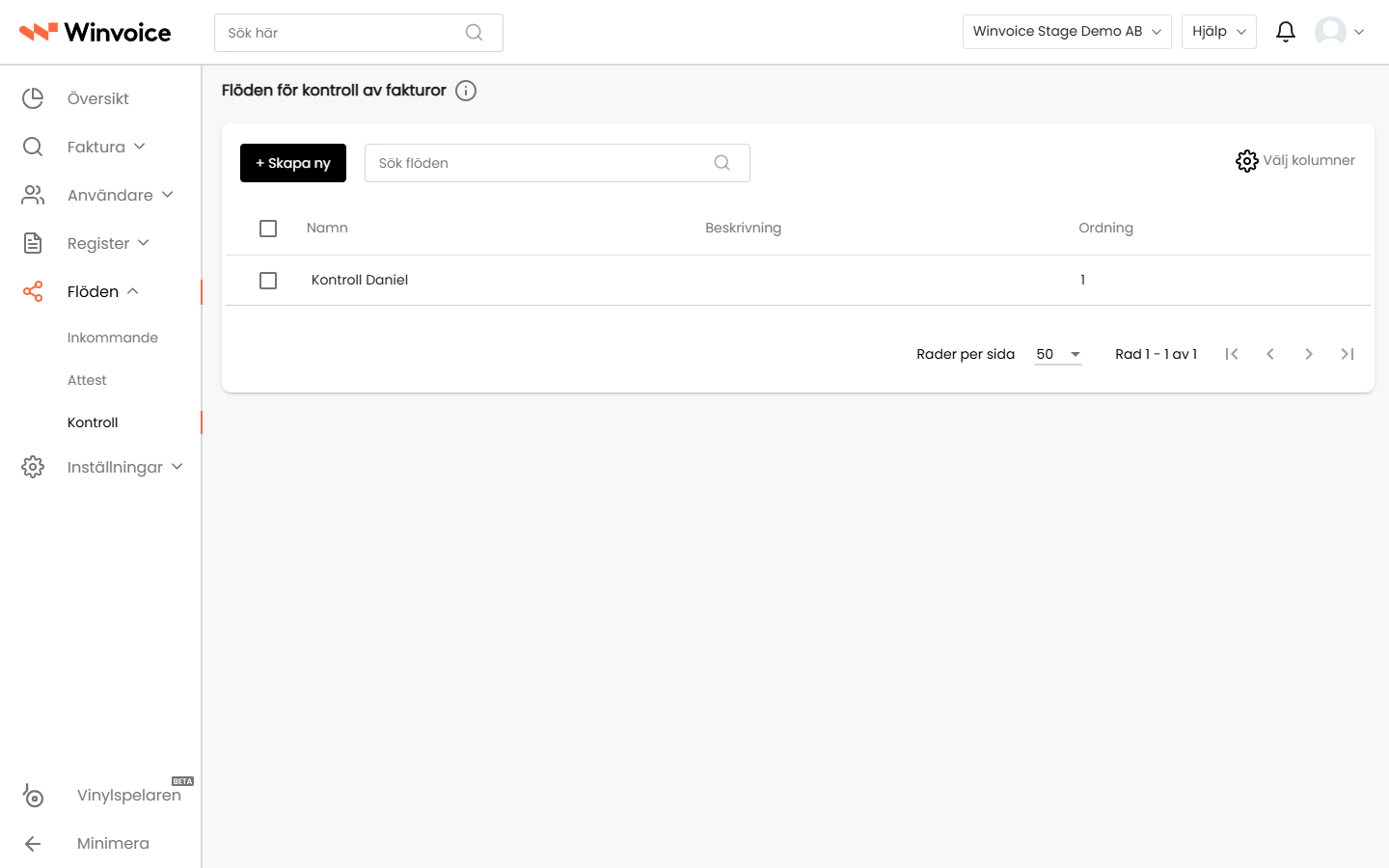This screenshot has width=1389, height=868.
Task: Tick the select-all checkbox in header
Action: point(268,229)
